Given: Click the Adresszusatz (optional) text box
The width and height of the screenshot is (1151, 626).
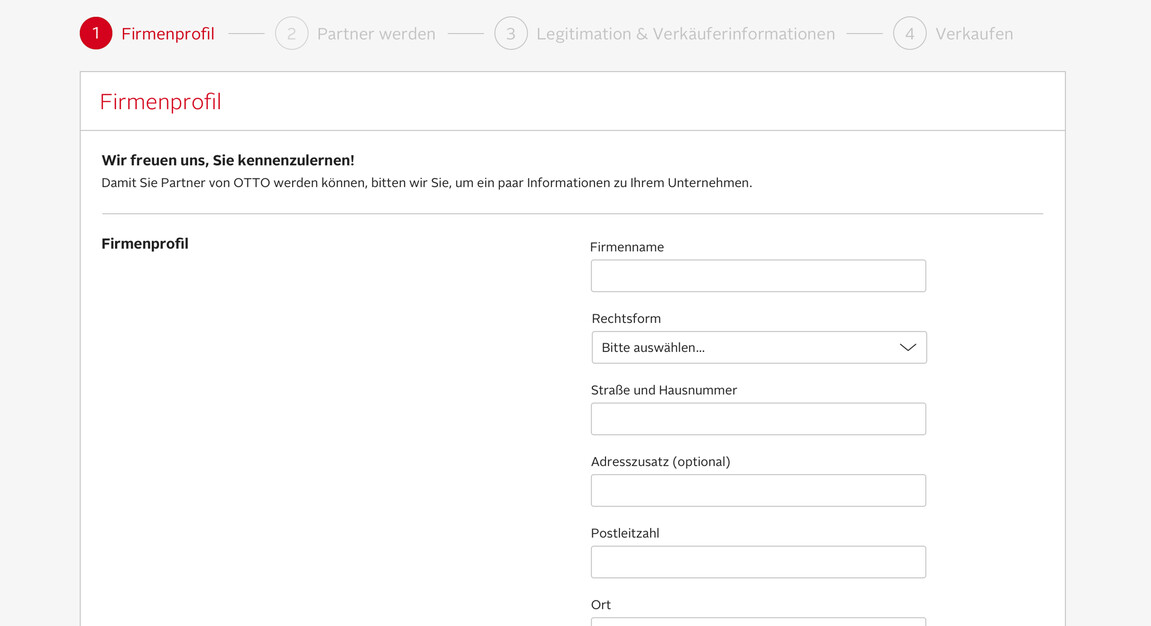Looking at the screenshot, I should point(757,490).
